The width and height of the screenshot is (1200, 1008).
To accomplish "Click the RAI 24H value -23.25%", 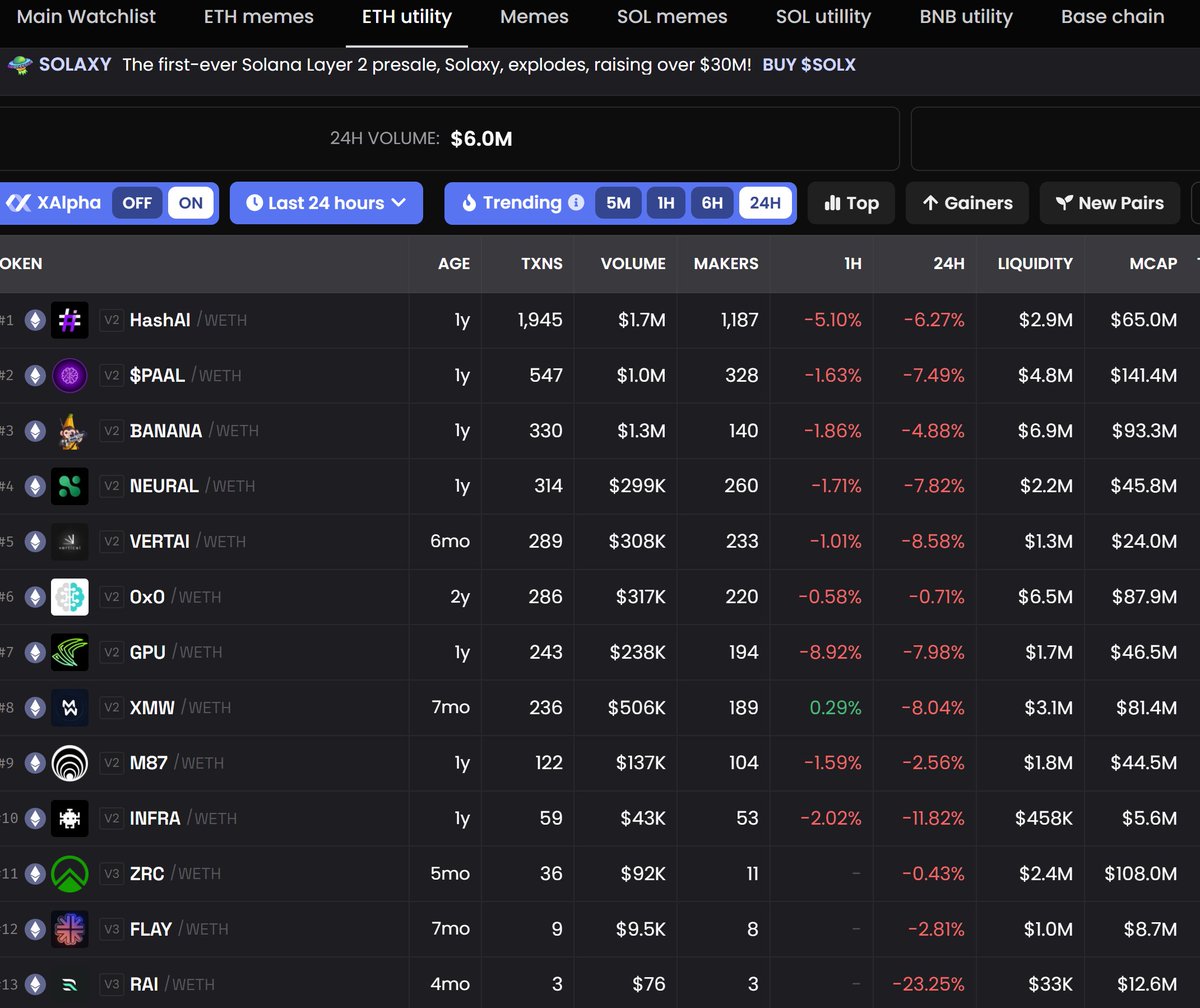I will pos(930,984).
